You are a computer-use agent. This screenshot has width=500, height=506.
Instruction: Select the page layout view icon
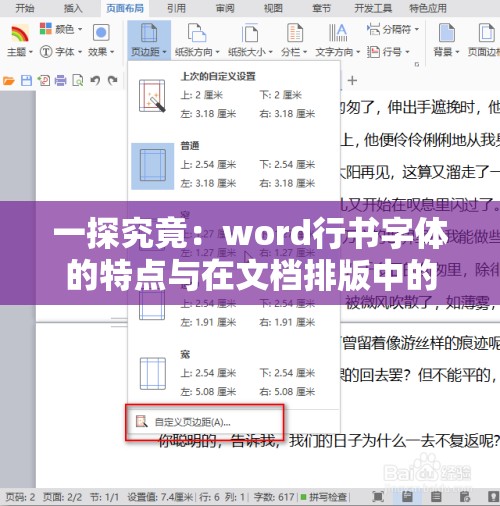pyautogui.click(x=407, y=497)
